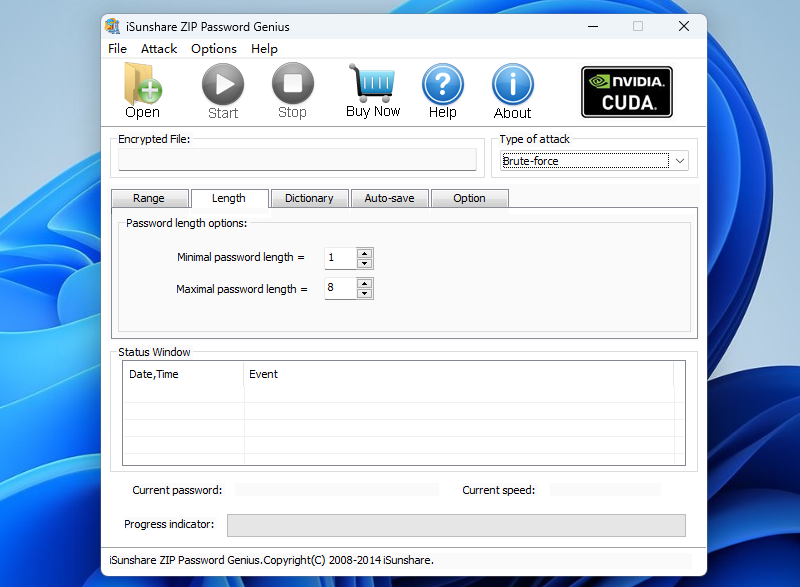Increase the minimal password length
800x587 pixels.
[364, 253]
